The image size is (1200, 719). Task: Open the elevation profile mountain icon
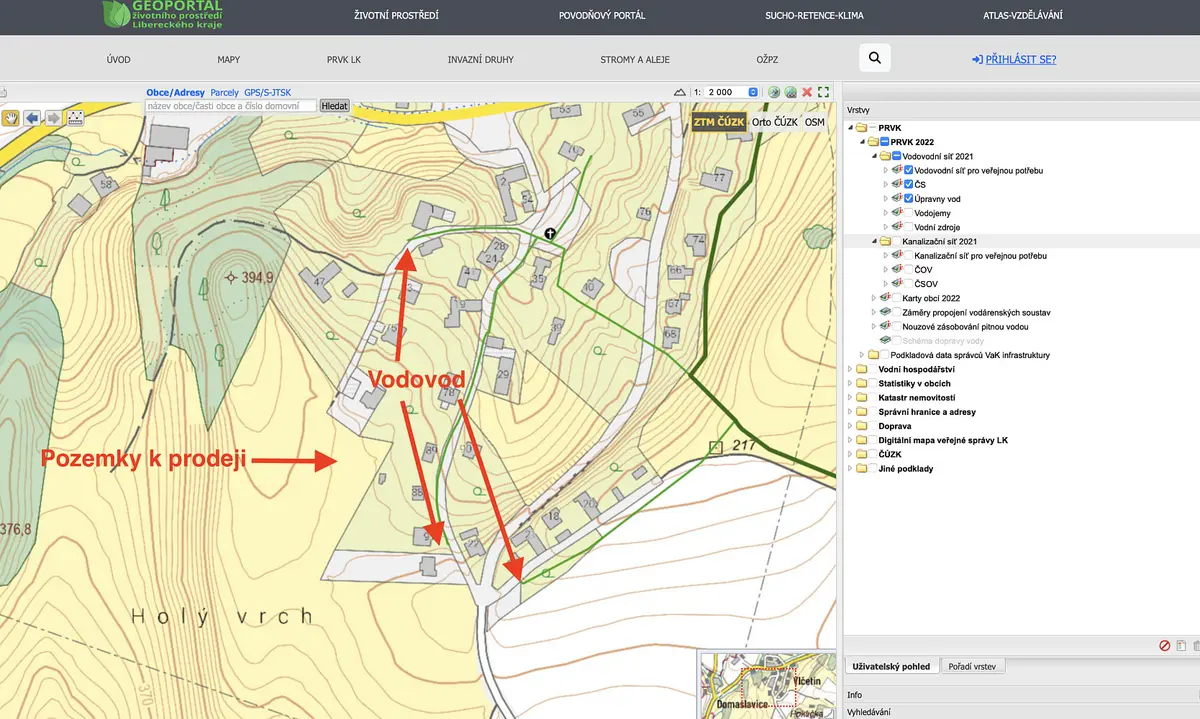(680, 92)
